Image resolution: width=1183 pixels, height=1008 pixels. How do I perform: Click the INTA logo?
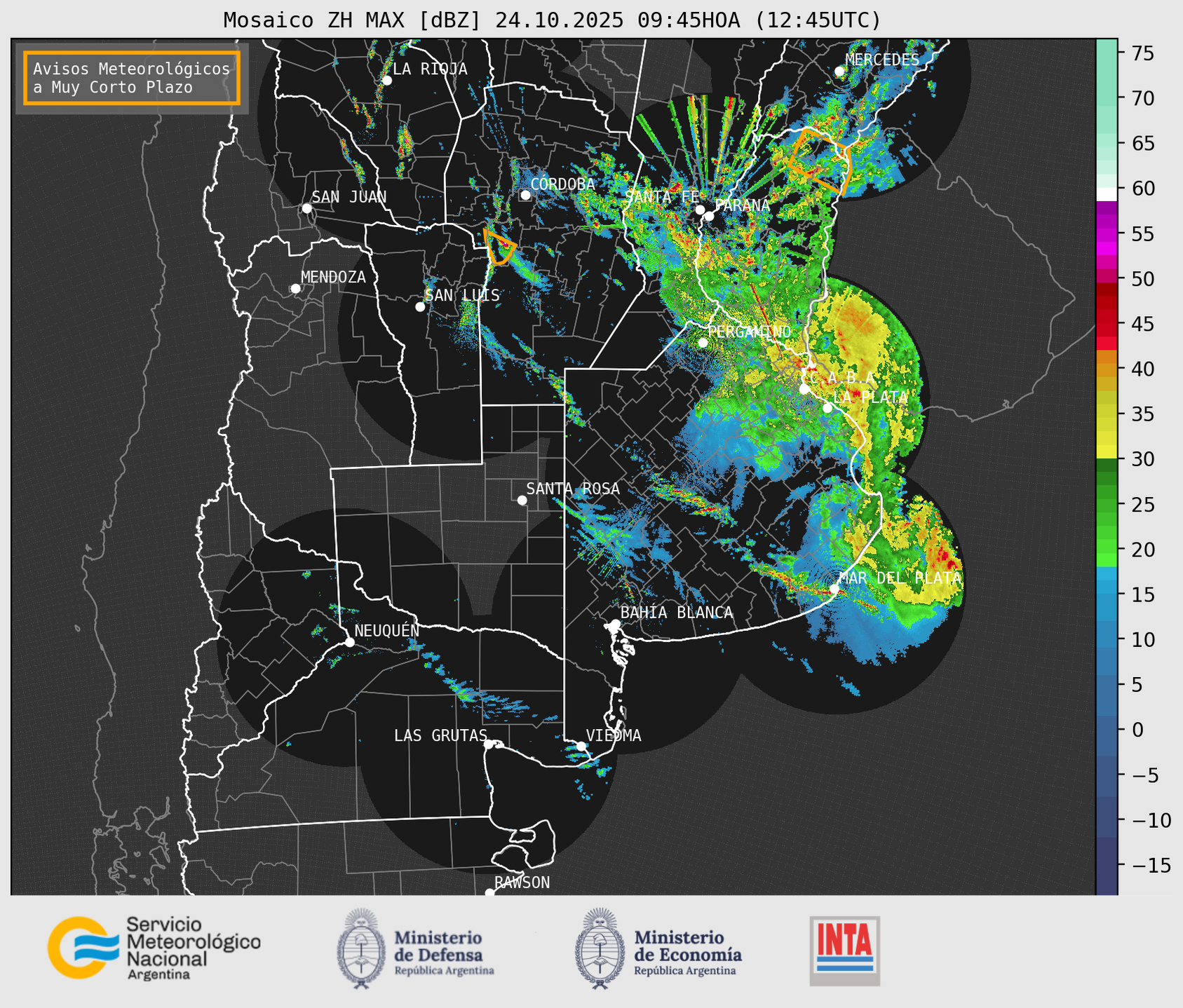pos(844,951)
